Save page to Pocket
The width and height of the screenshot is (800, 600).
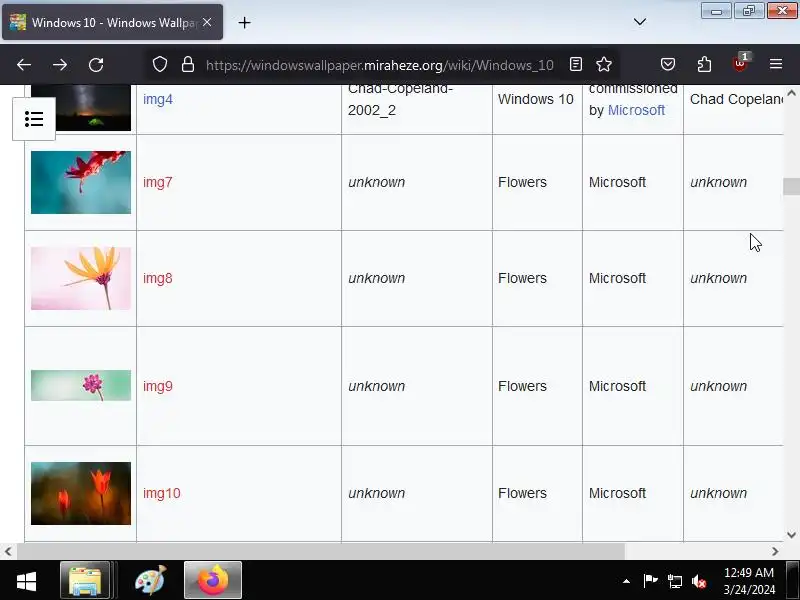tap(668, 64)
